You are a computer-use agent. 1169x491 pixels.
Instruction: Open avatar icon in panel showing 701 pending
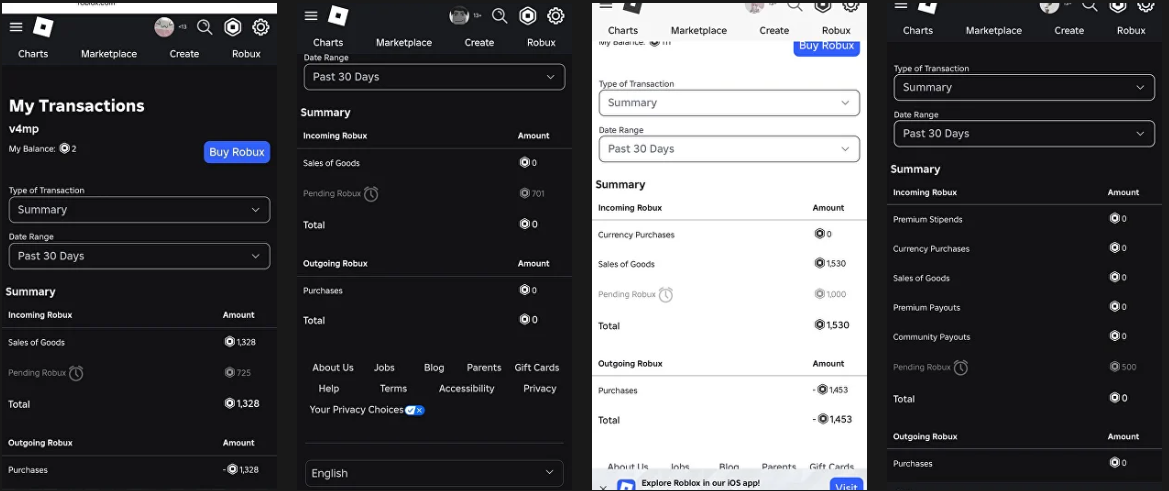460,16
